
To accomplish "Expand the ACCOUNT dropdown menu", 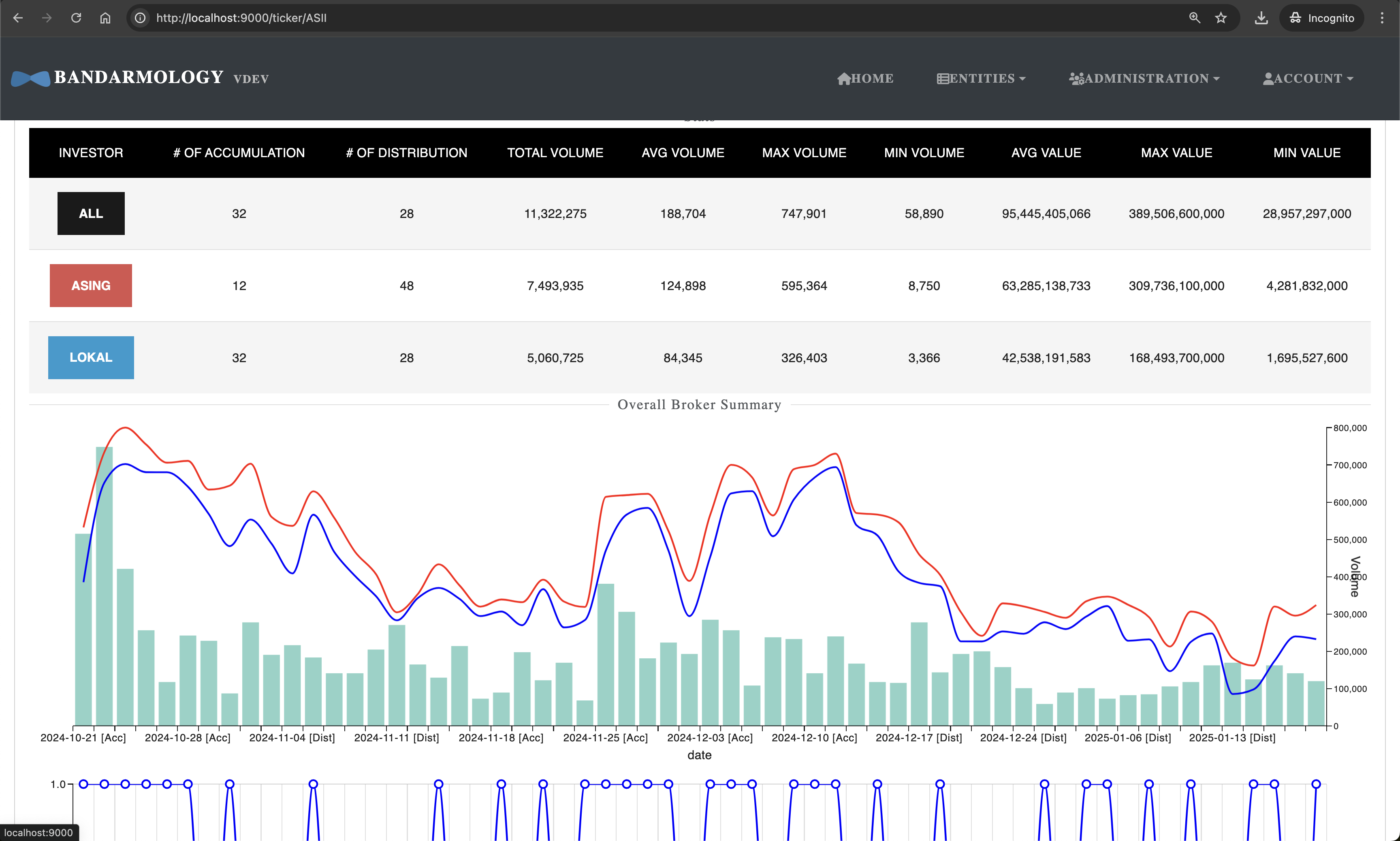I will (1308, 78).
